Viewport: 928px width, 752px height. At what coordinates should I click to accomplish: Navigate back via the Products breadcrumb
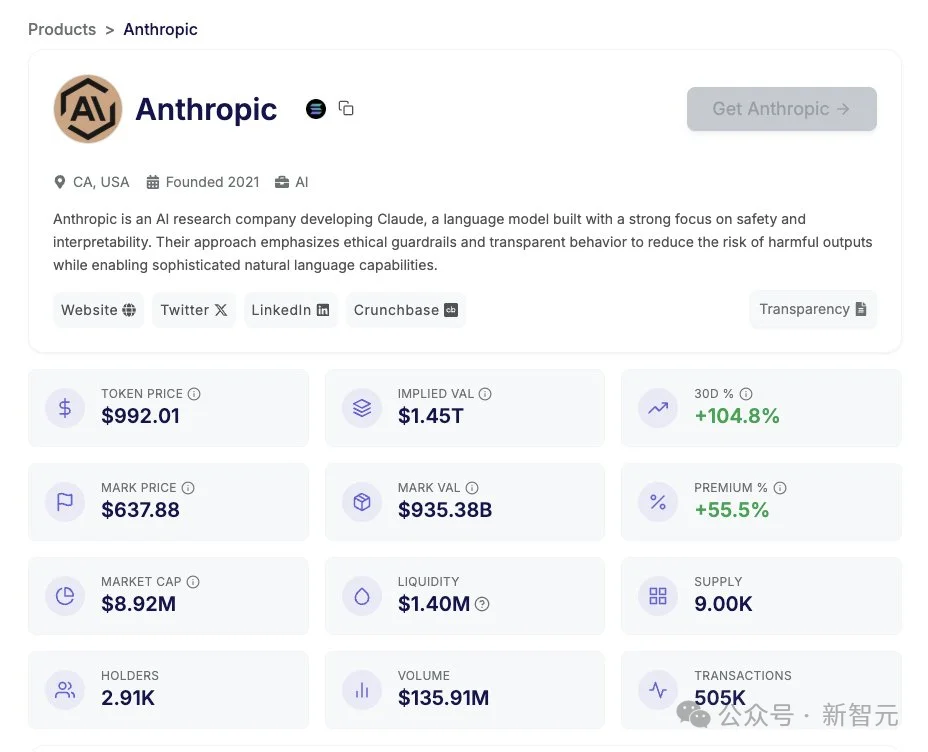pos(62,29)
